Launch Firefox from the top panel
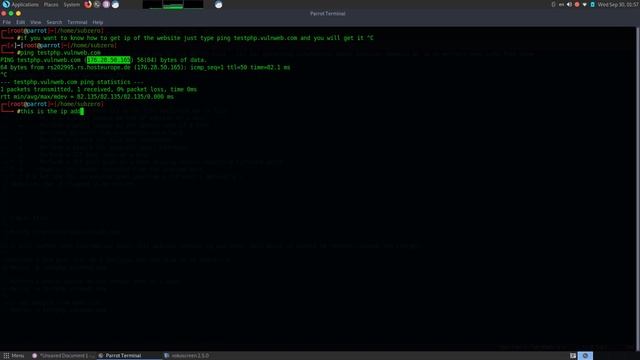The image size is (640, 360). coord(88,4)
